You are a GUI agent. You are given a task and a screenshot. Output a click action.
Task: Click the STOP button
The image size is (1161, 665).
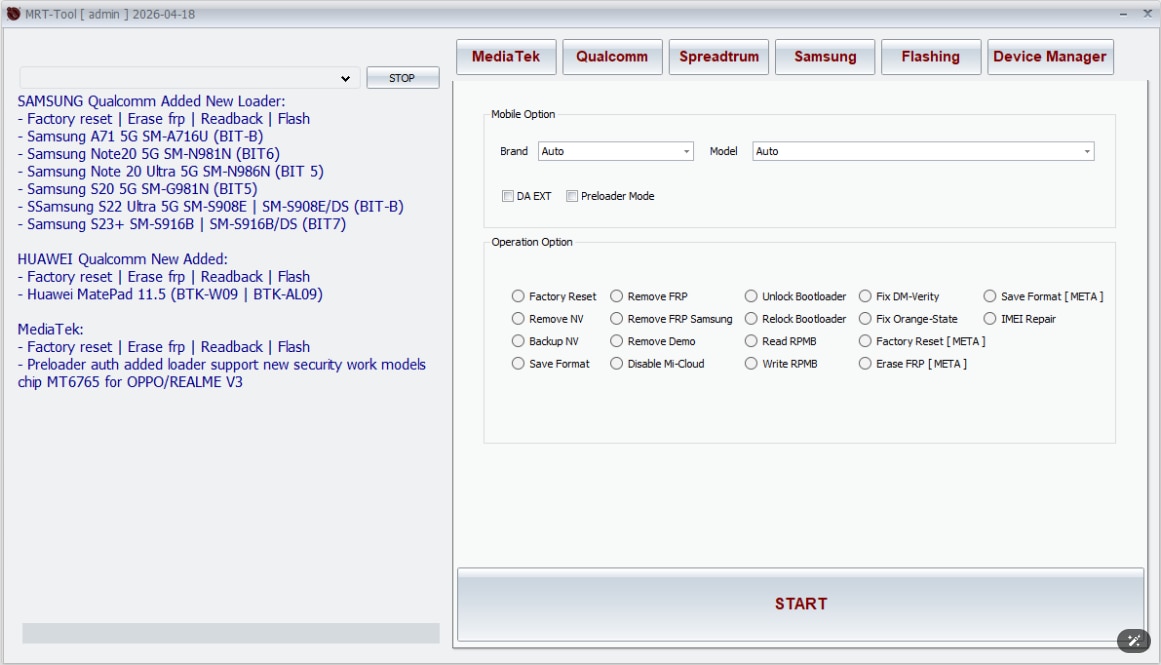[402, 78]
